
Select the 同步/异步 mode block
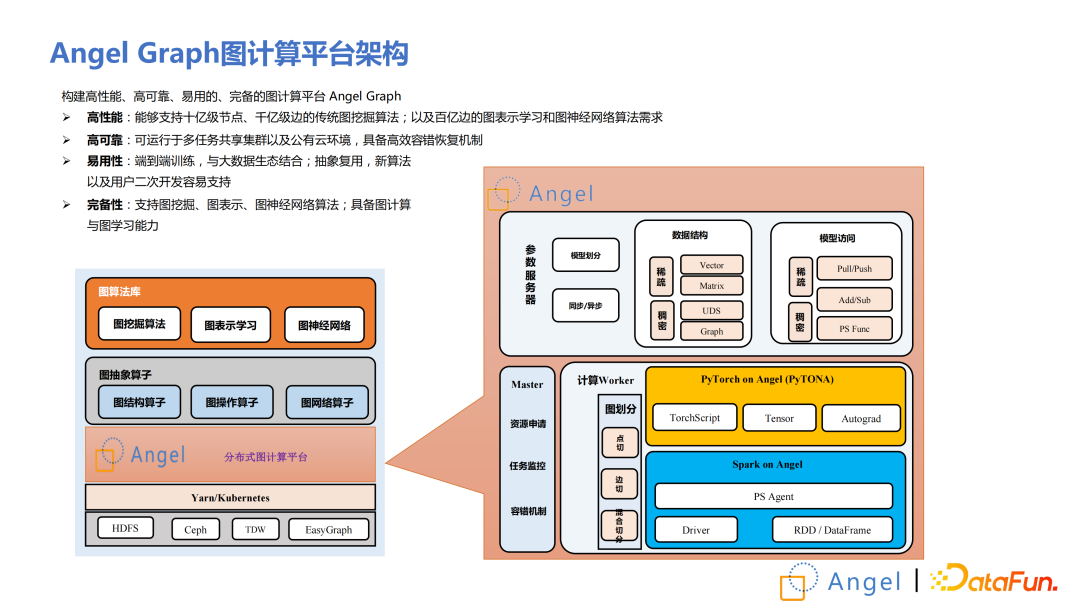pos(585,305)
